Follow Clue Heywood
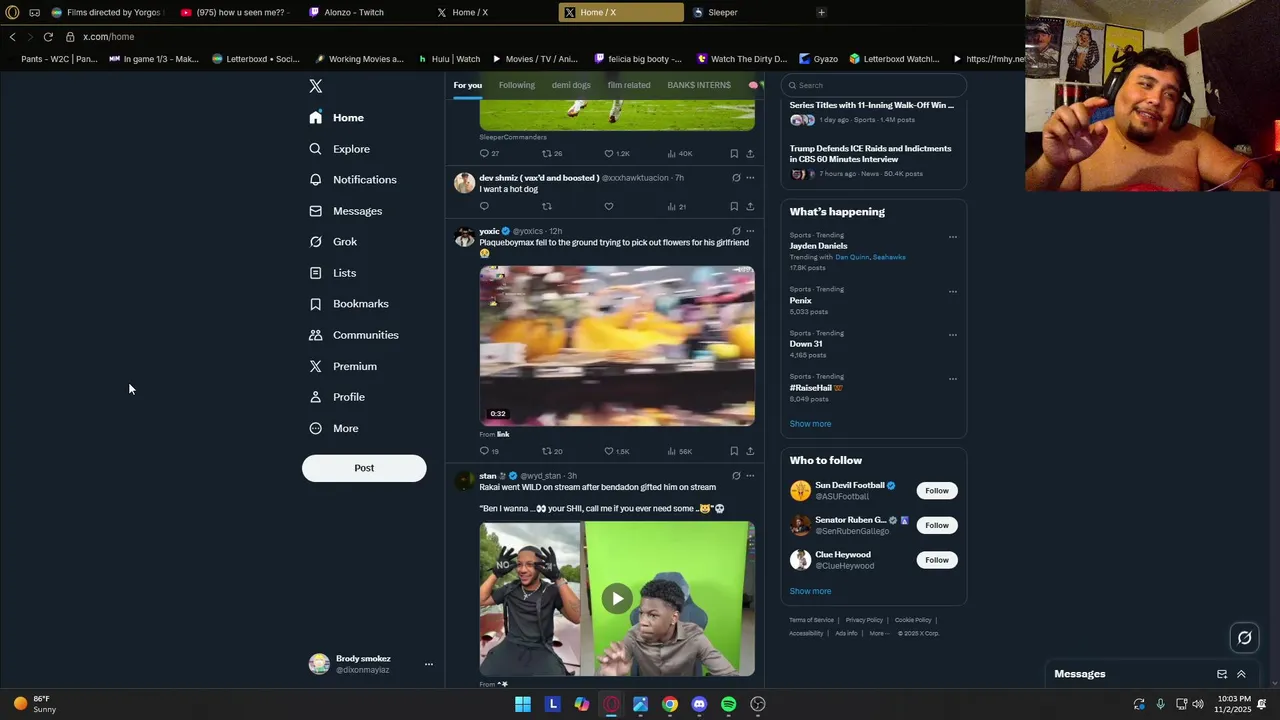 (937, 560)
